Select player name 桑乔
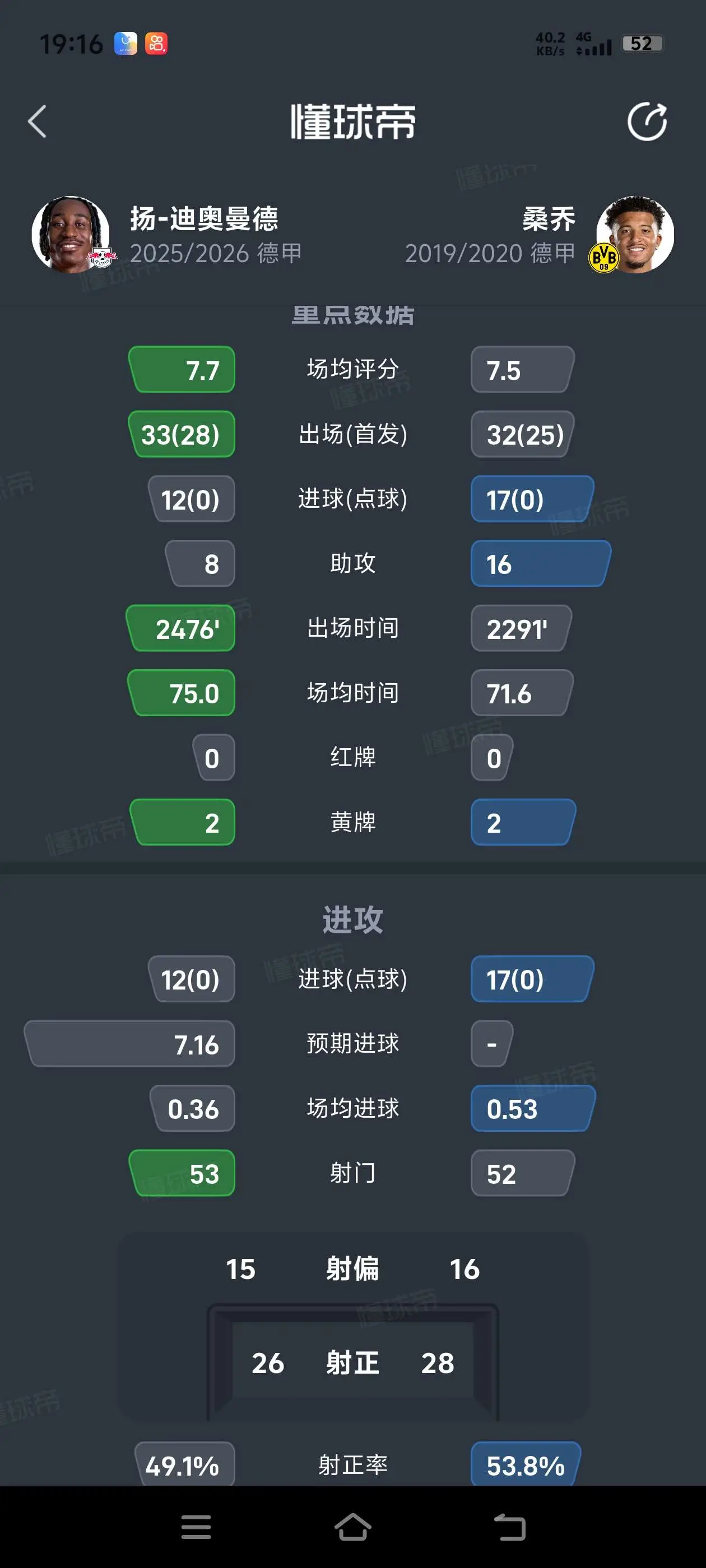 click(x=548, y=218)
